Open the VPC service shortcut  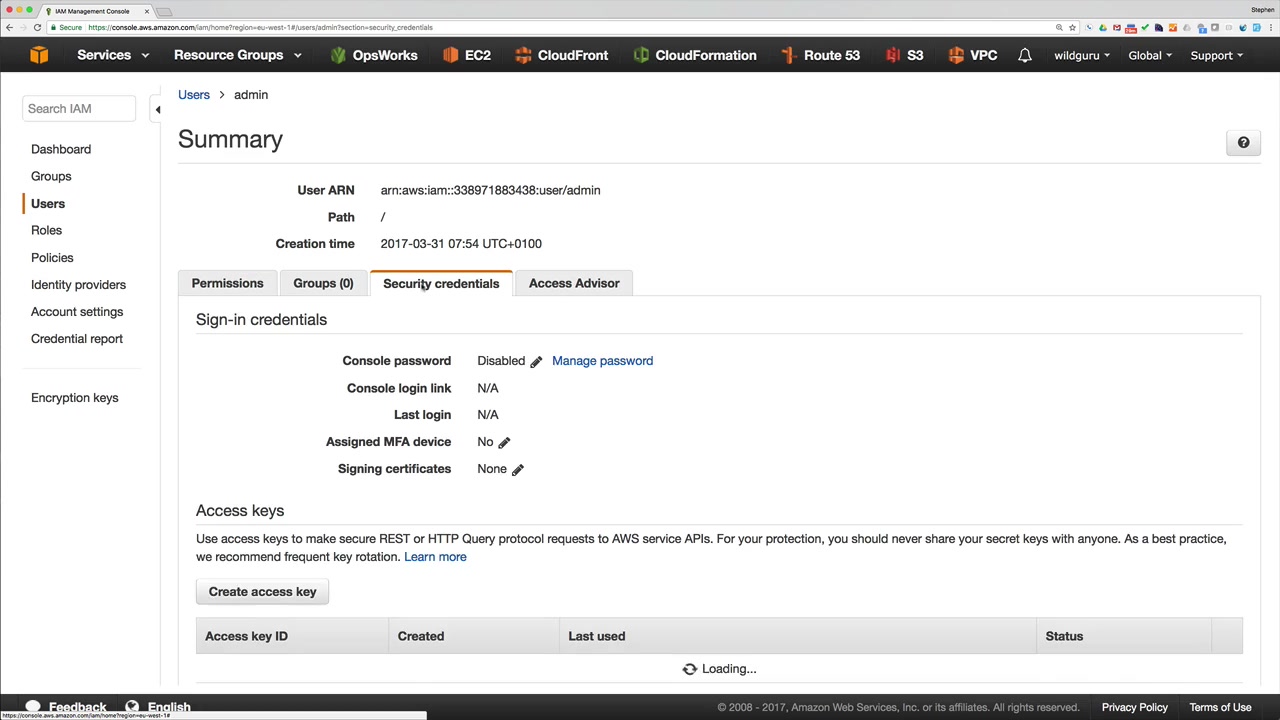[x=972, y=55]
